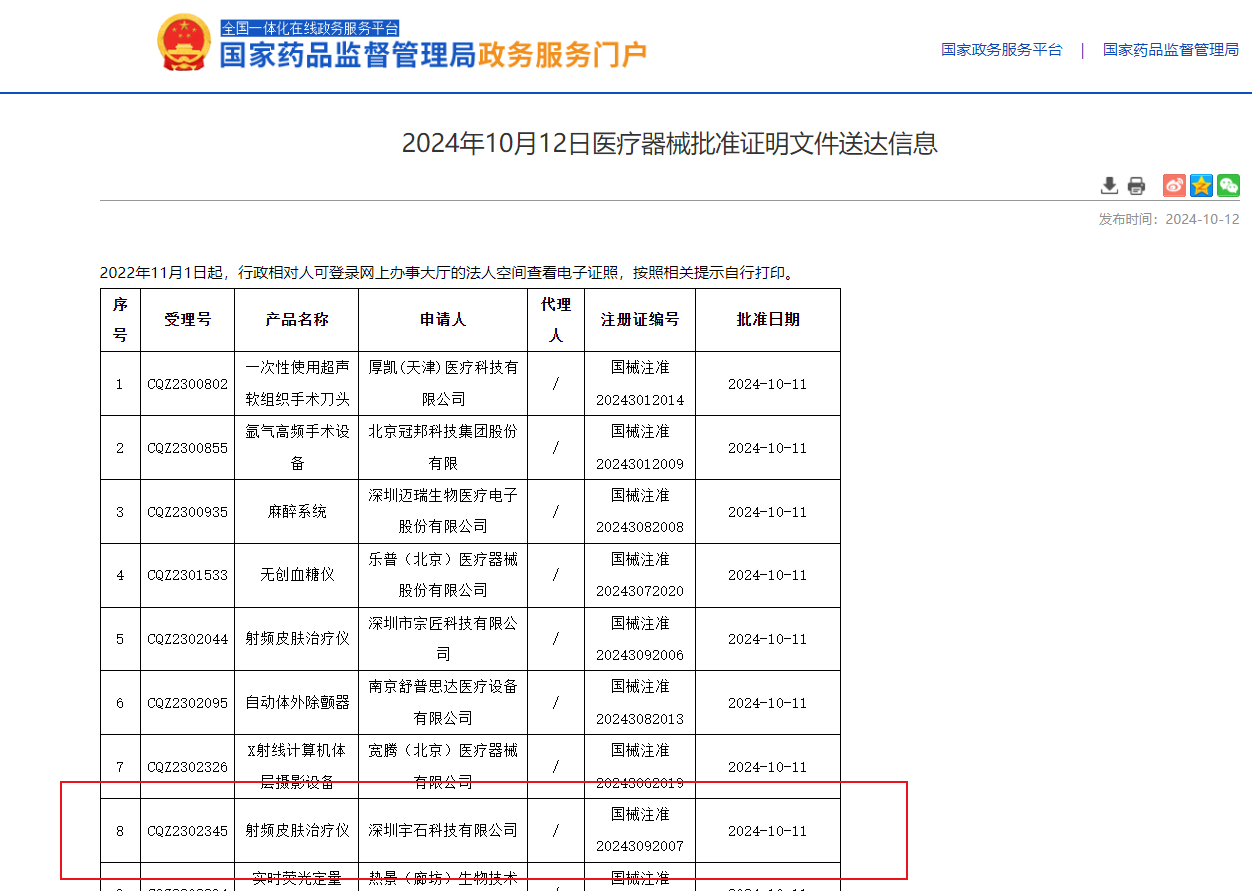Click the 批准日期 column header

(768, 319)
